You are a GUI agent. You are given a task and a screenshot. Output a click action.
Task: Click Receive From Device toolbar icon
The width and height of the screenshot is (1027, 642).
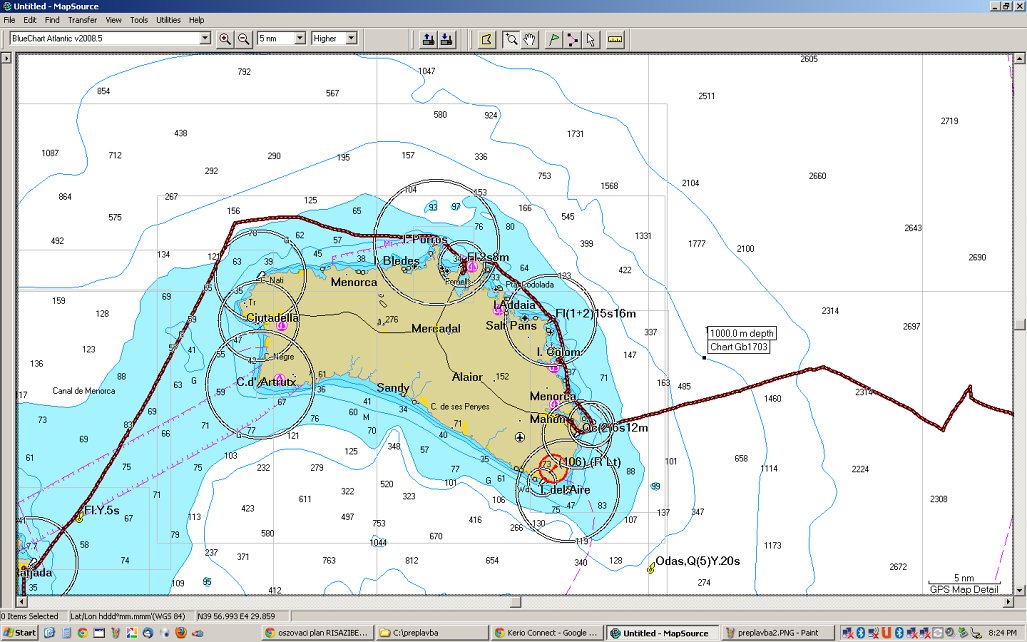coord(446,39)
